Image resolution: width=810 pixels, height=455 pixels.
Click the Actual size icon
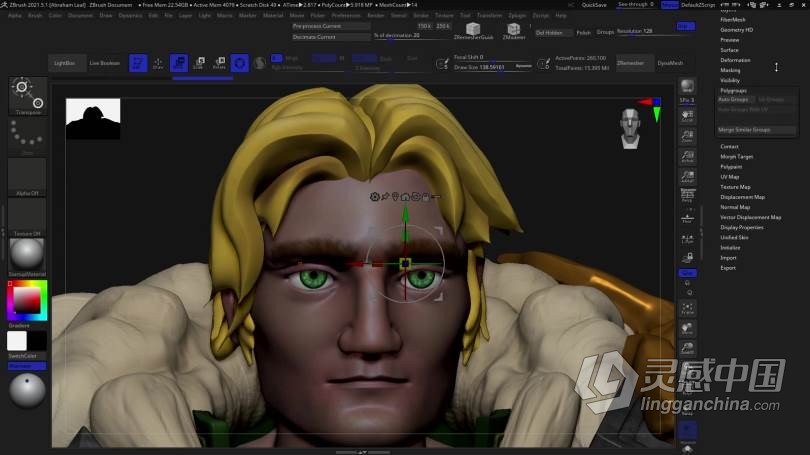[x=688, y=156]
